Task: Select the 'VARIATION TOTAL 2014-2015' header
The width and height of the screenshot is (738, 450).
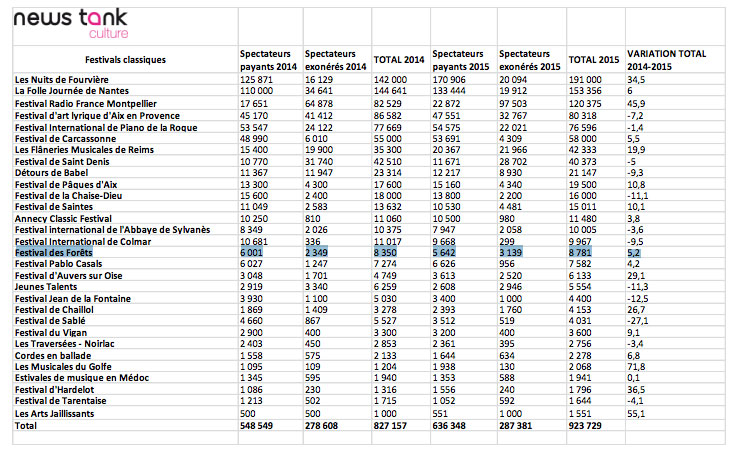Action: point(666,60)
